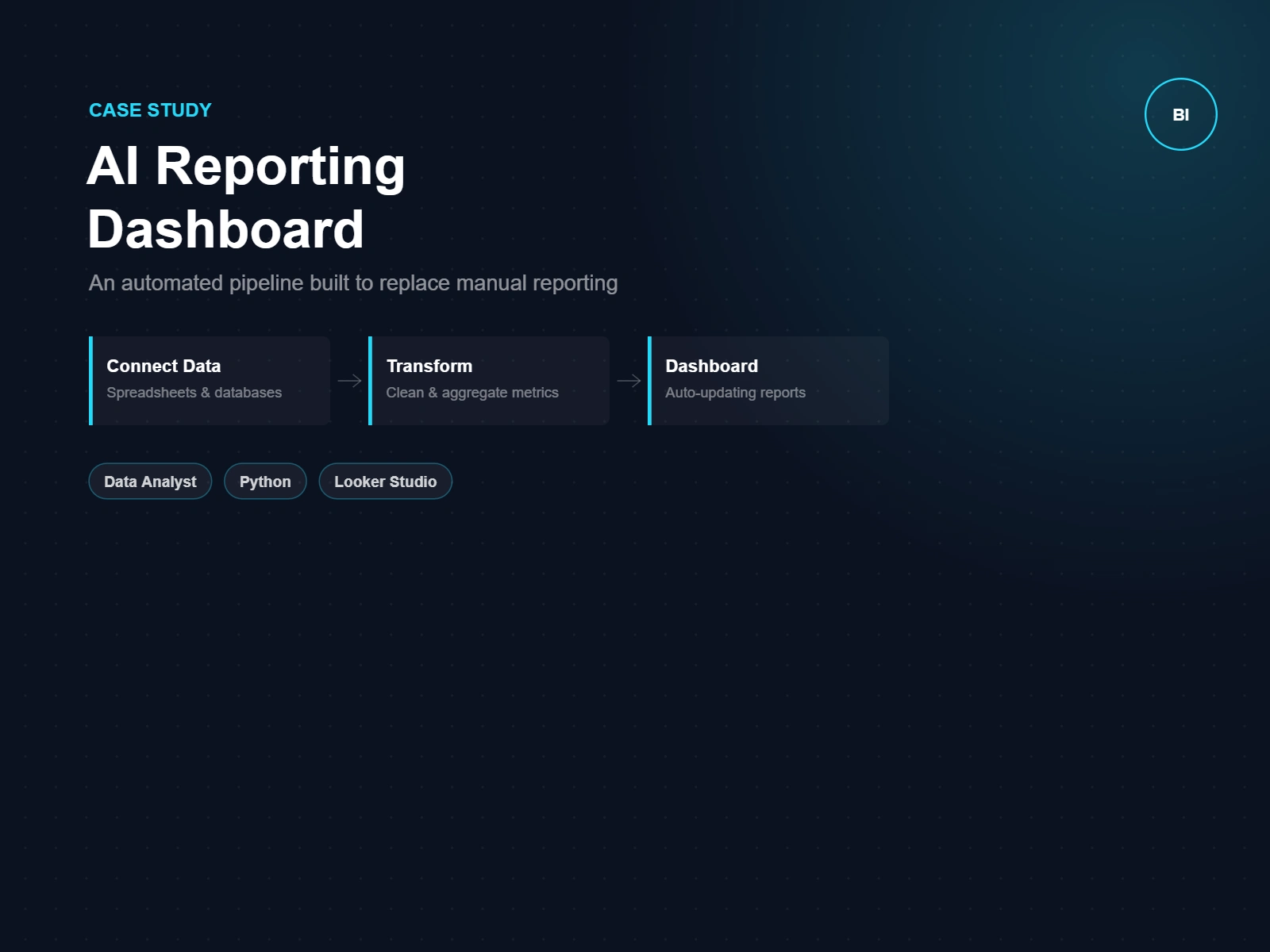Click the 'Auto-updating reports' description

pos(735,393)
